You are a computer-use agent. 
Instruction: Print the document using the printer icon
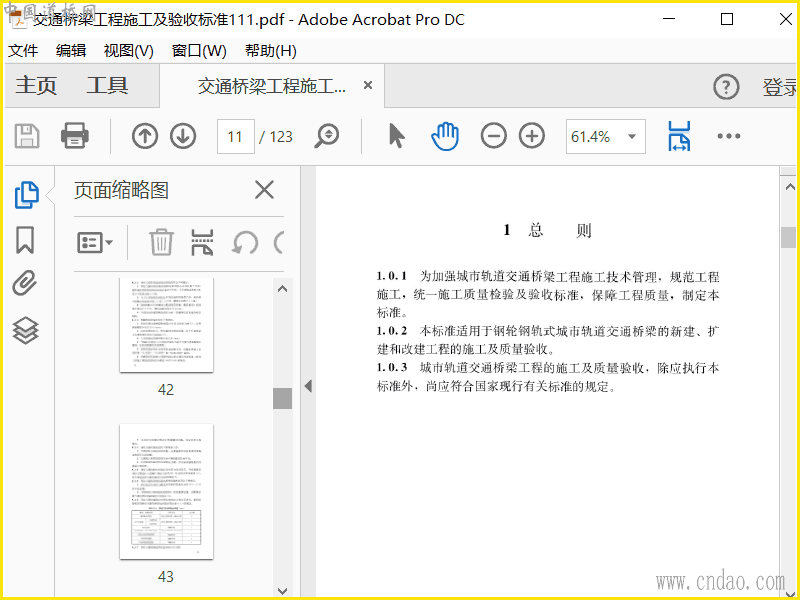point(75,136)
